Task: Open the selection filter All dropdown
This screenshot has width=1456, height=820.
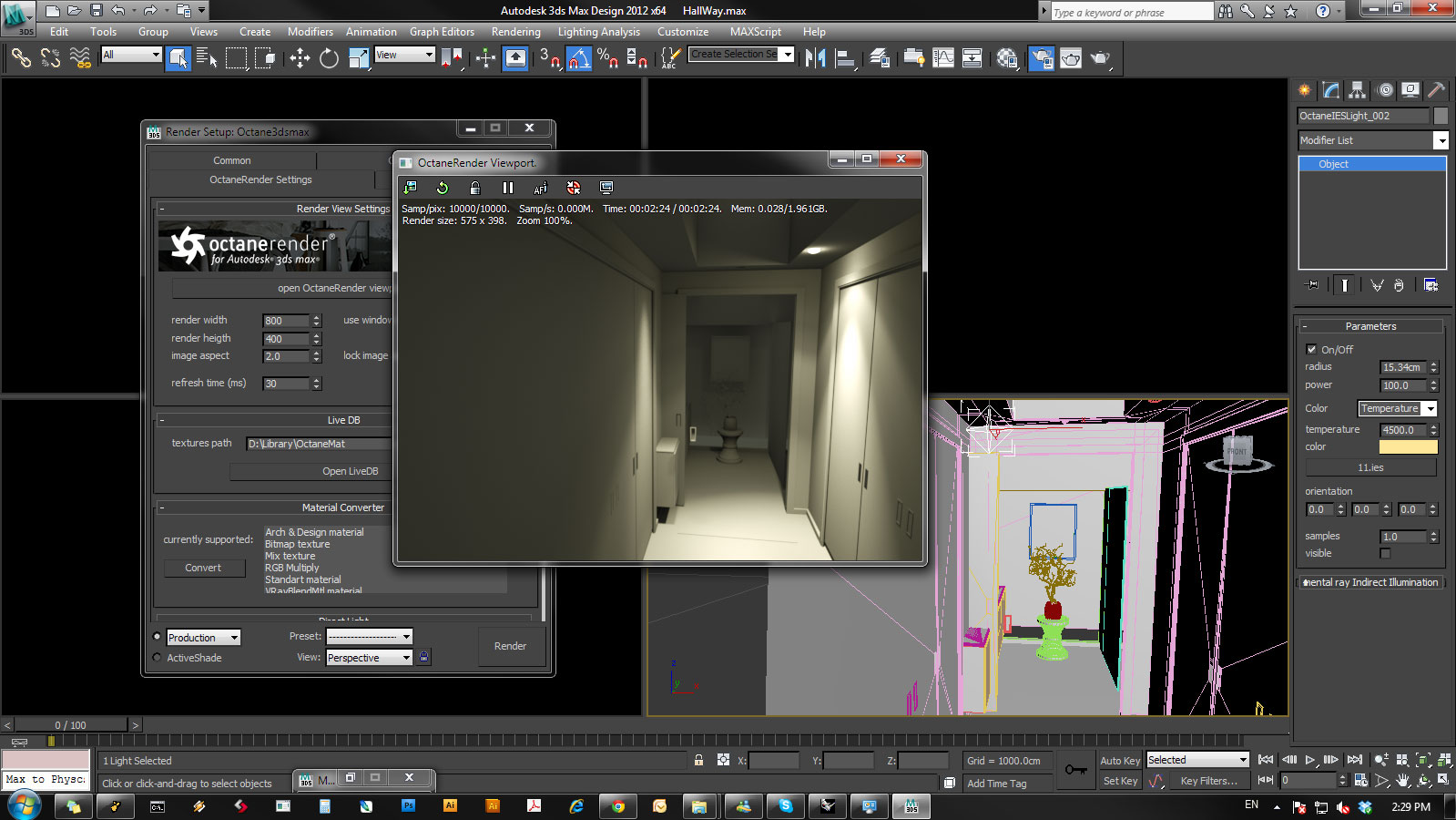Action: (131, 55)
